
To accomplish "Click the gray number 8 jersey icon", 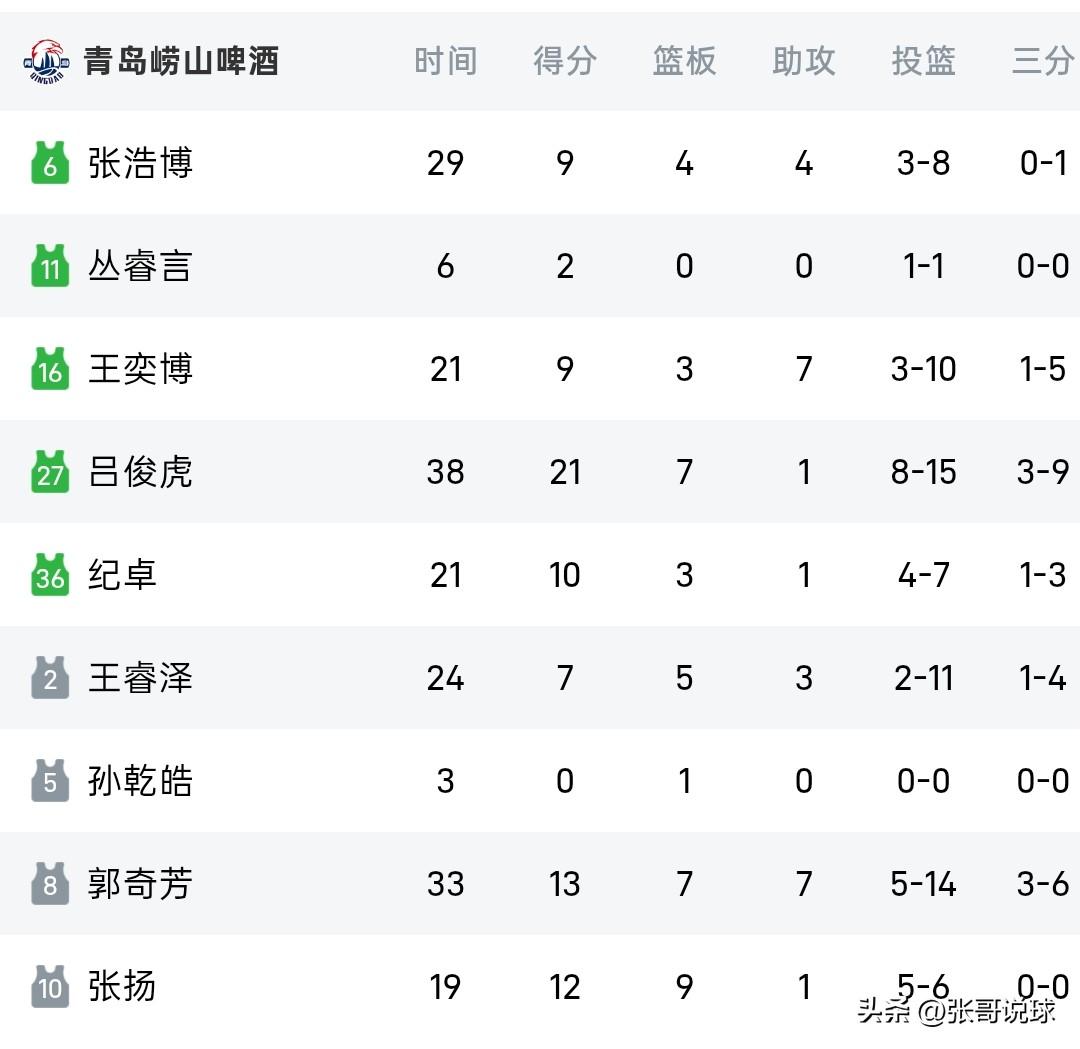I will click(50, 884).
